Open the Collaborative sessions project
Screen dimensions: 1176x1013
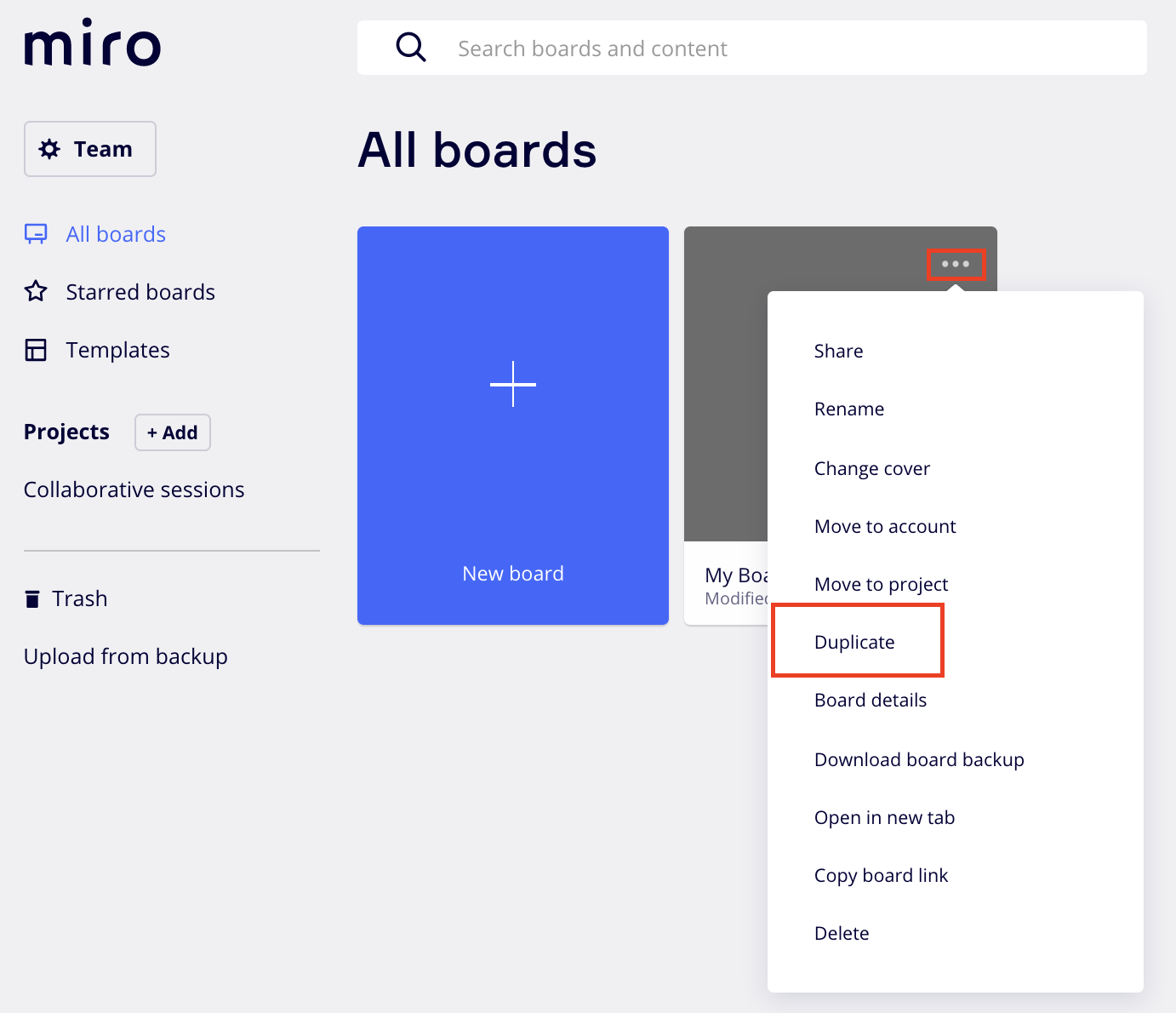(x=134, y=490)
